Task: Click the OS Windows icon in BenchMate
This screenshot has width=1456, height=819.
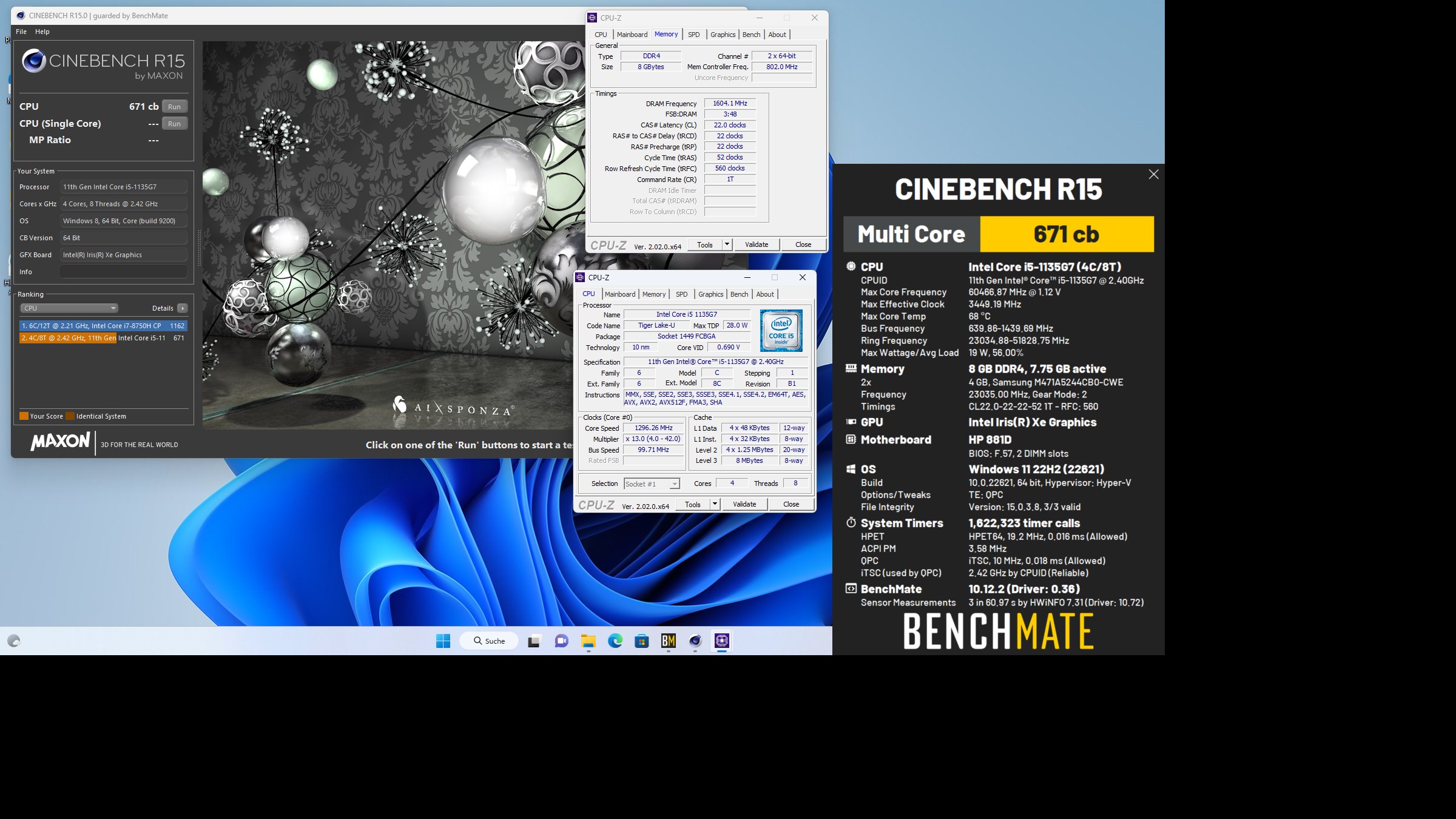Action: tap(851, 469)
